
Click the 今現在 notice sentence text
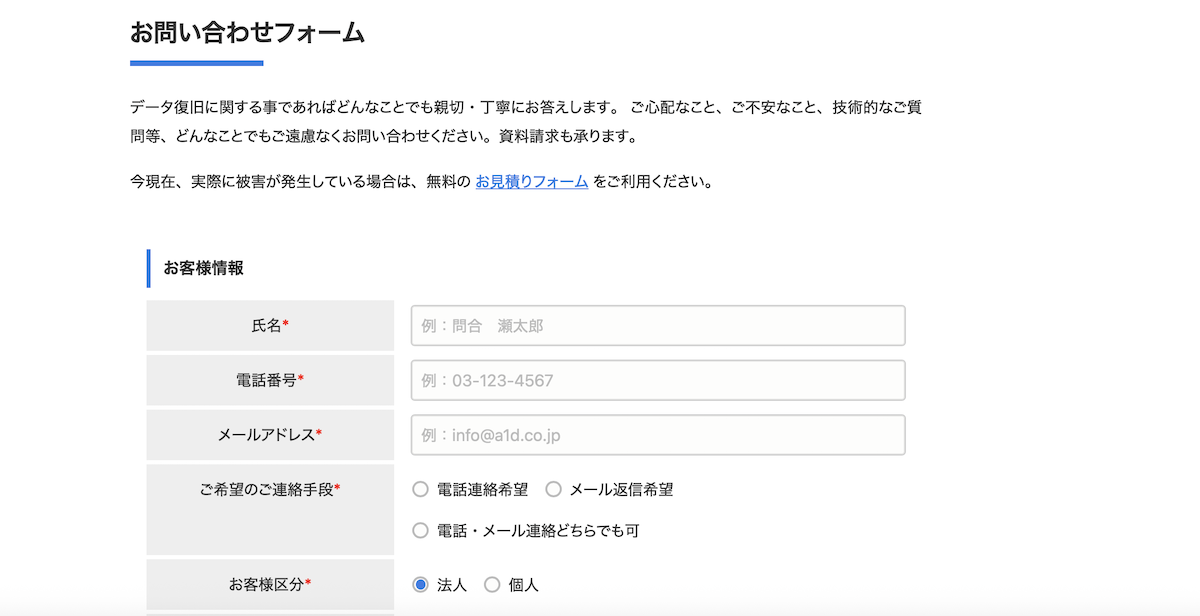[300, 182]
